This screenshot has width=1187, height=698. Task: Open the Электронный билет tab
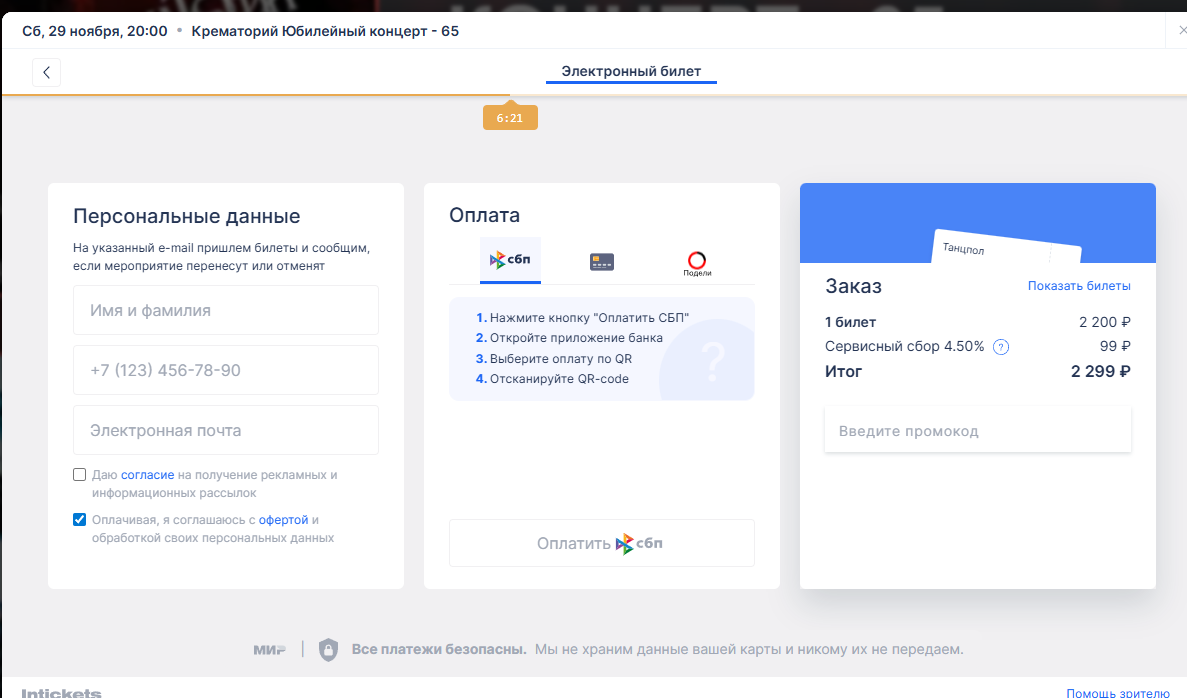coord(631,72)
